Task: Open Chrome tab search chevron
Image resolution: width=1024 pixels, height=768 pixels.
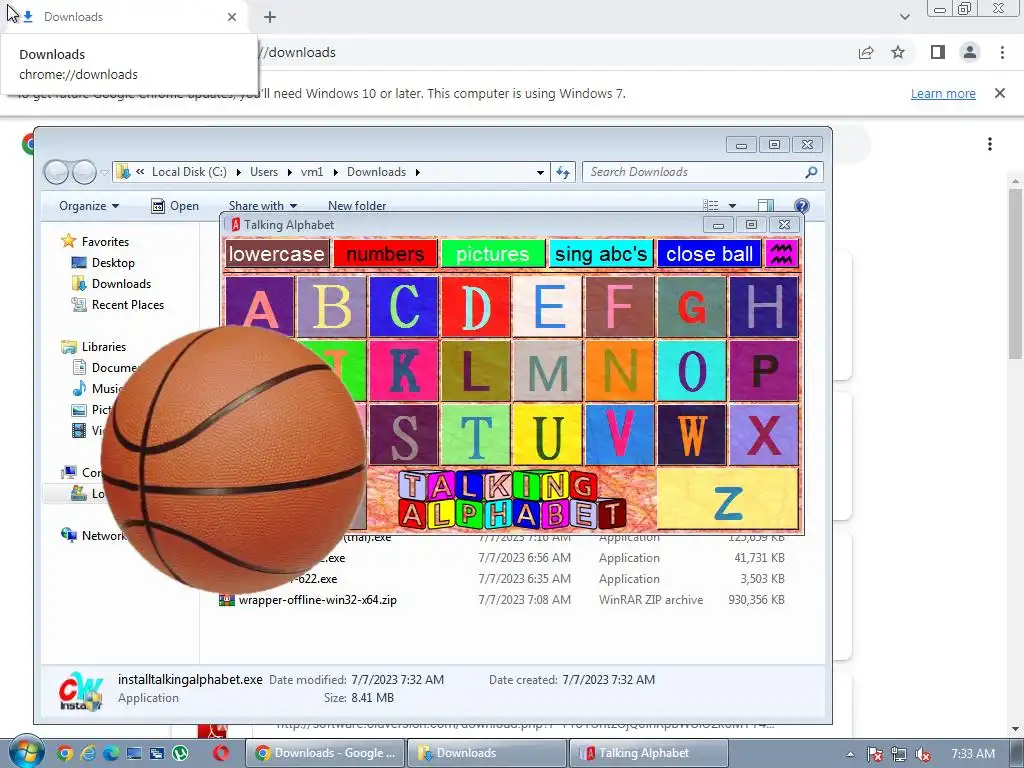Action: 904,17
